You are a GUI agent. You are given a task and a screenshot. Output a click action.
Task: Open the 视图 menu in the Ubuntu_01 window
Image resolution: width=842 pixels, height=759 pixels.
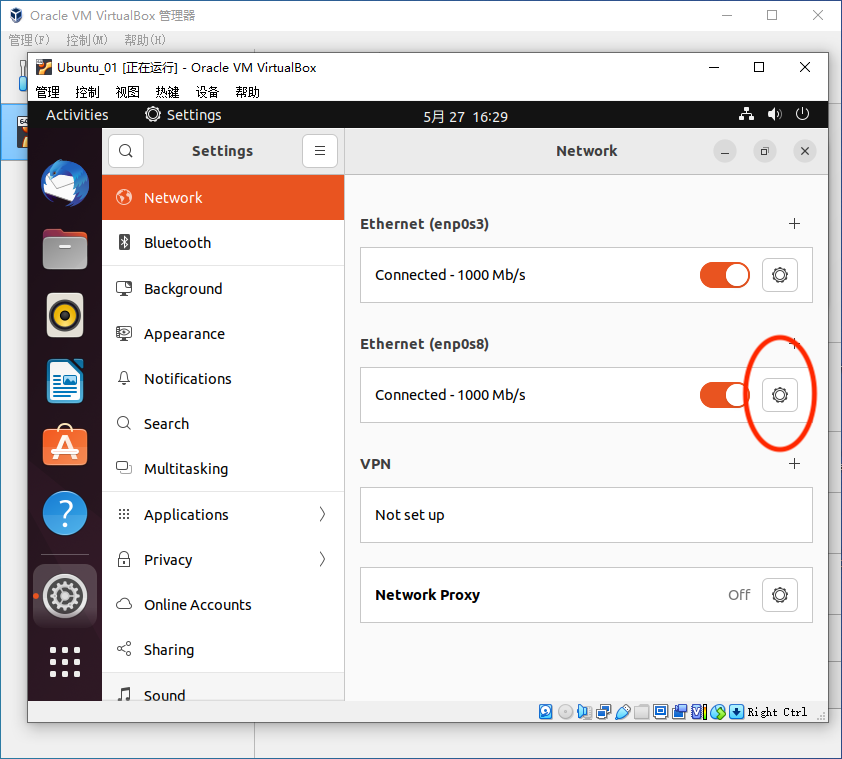pyautogui.click(x=127, y=92)
